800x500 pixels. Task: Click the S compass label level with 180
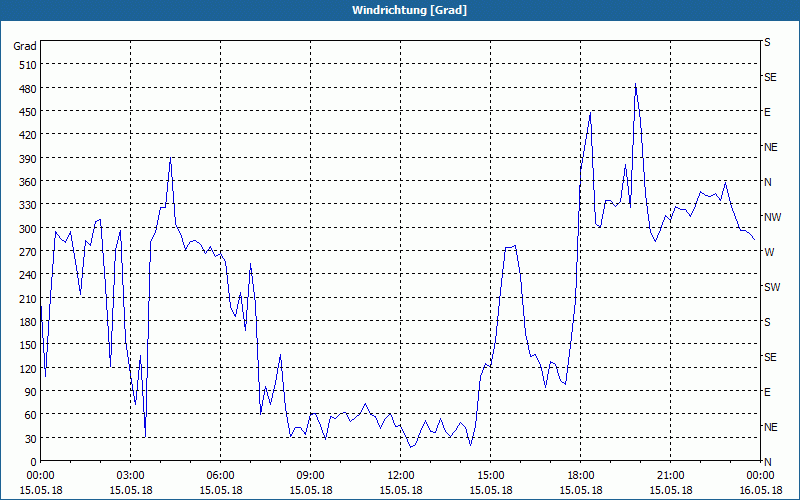(x=767, y=322)
